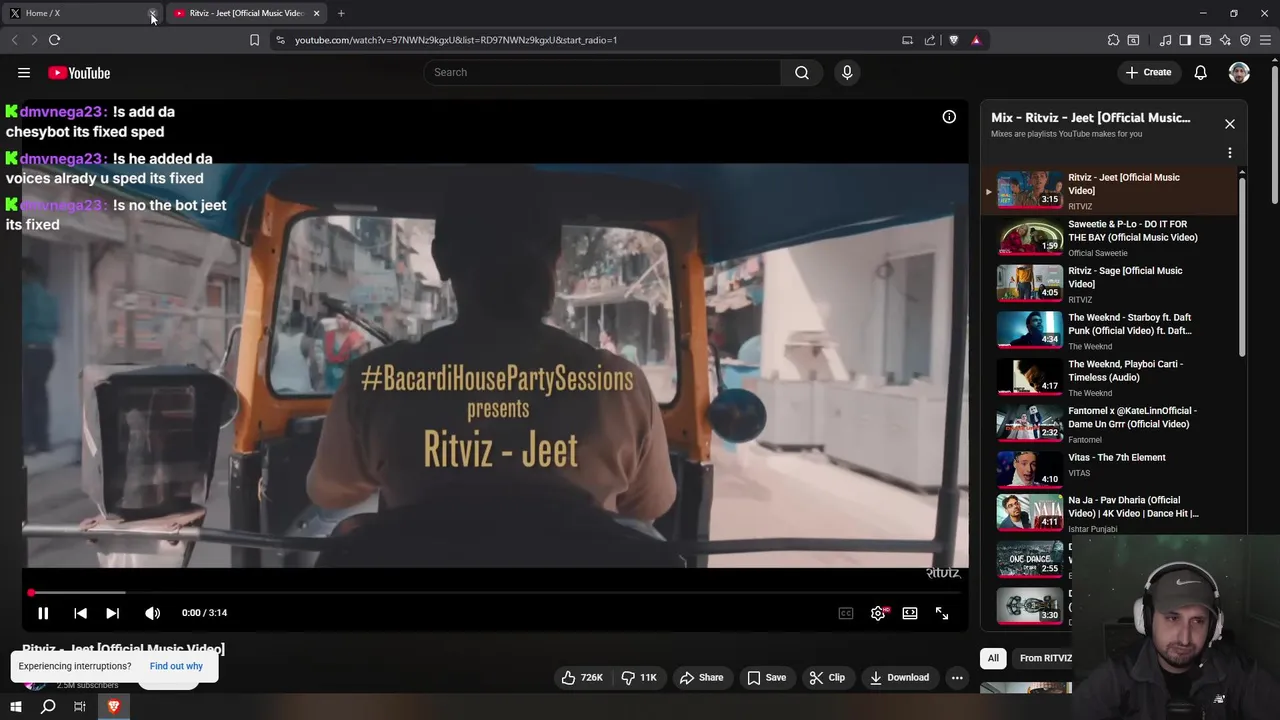Switch to Home / X tab
Screen dimensions: 1280x720
80,13
